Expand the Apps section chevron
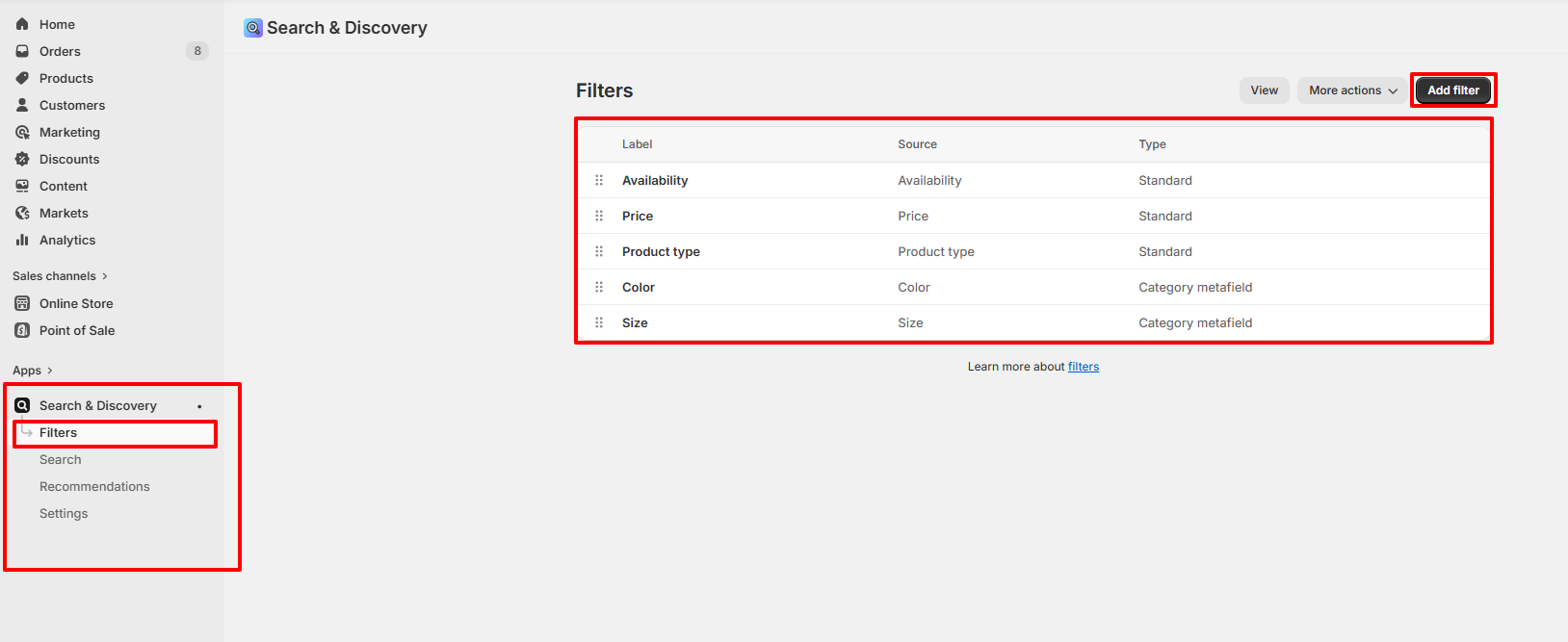Image resolution: width=1568 pixels, height=642 pixels. pos(50,371)
